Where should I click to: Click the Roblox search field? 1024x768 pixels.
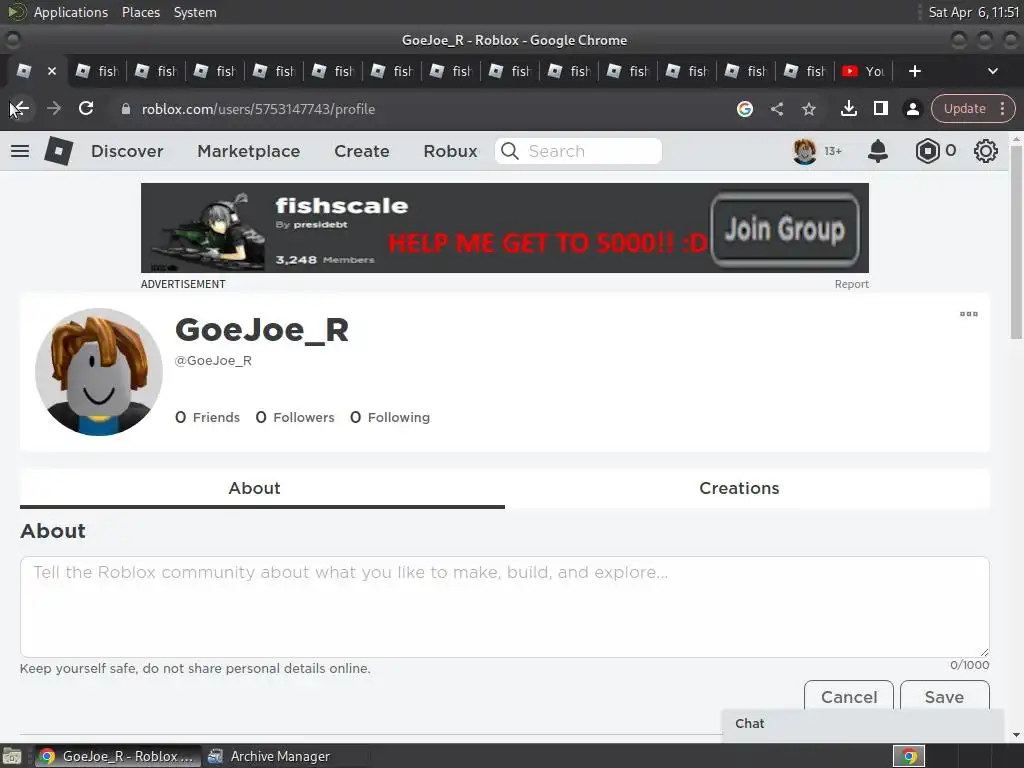coord(579,151)
